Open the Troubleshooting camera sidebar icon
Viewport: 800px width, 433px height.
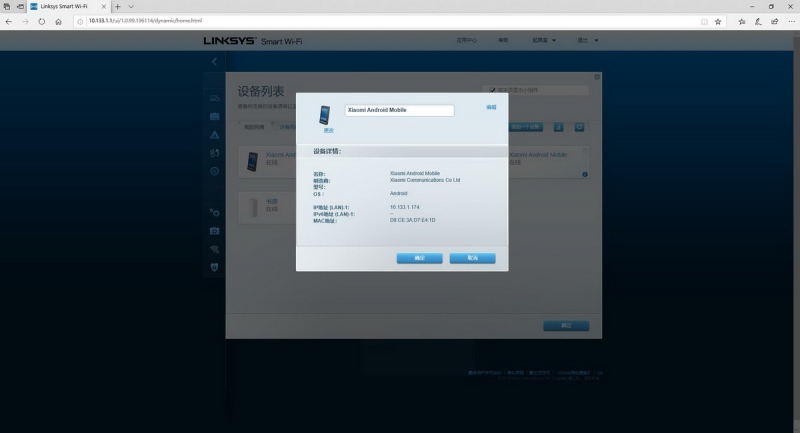pos(215,231)
